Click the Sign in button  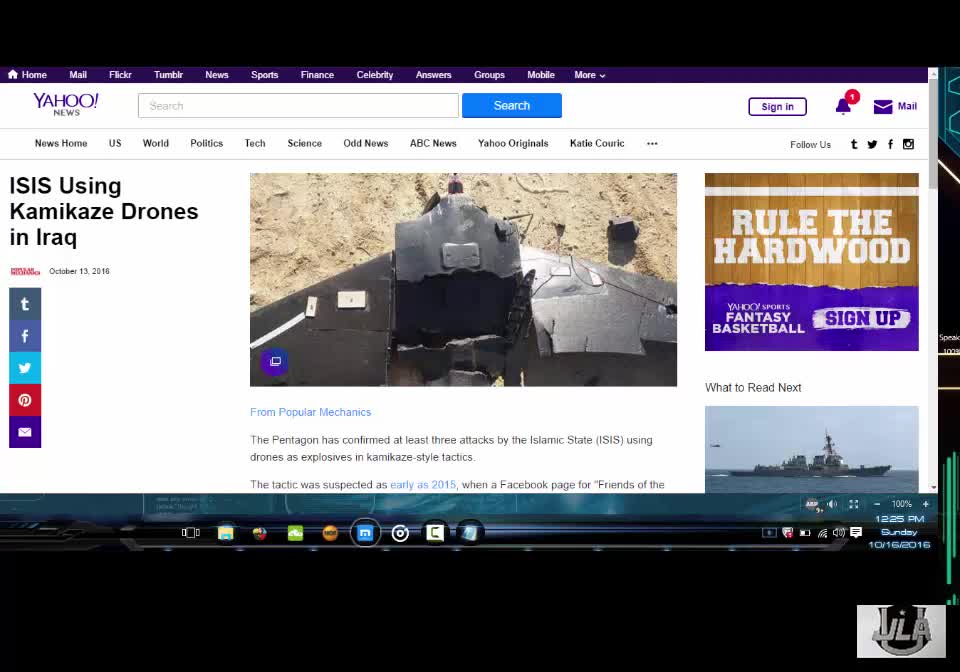tap(778, 106)
